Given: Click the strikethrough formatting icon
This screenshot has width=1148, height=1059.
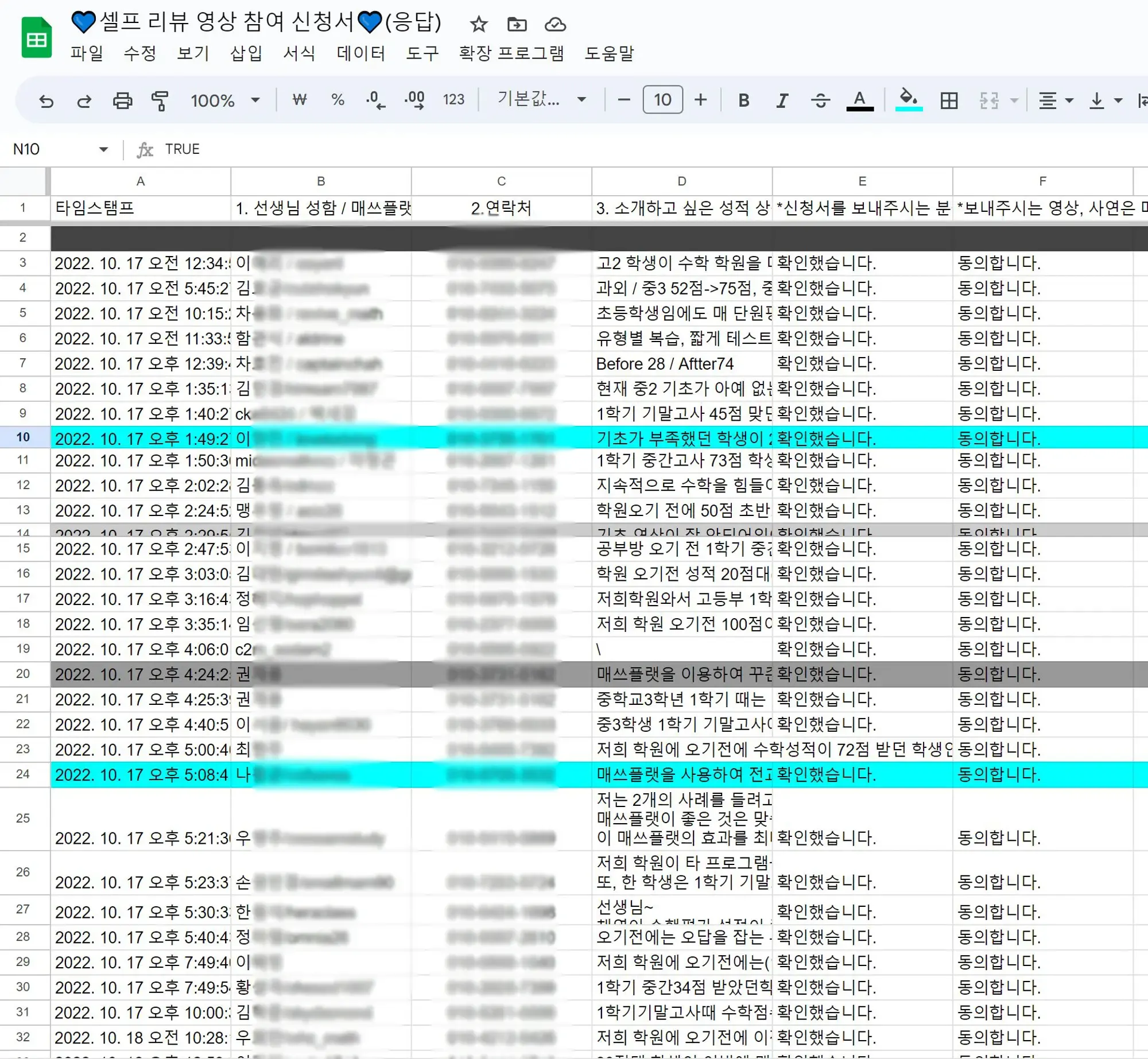Looking at the screenshot, I should 820,100.
